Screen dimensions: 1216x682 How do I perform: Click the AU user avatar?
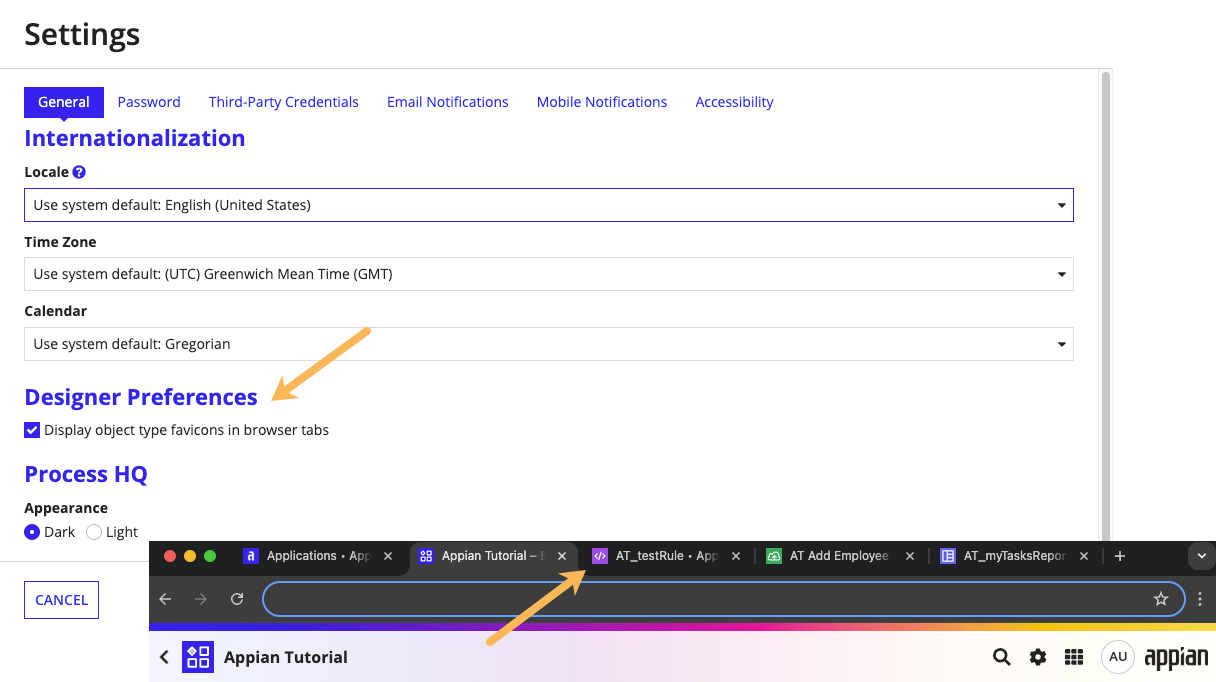tap(1118, 657)
